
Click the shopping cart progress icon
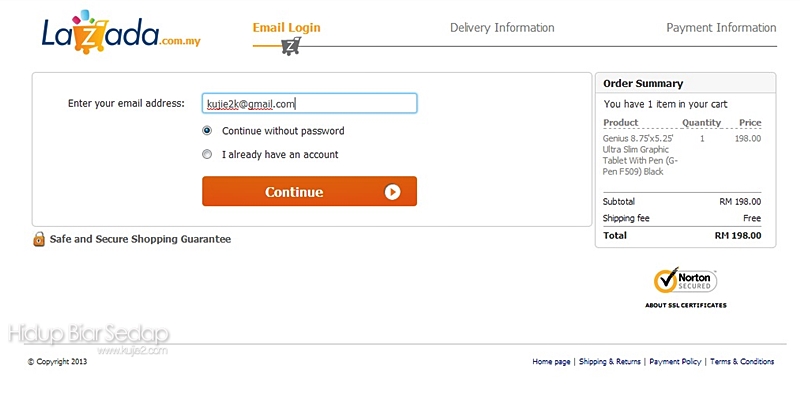[x=290, y=46]
